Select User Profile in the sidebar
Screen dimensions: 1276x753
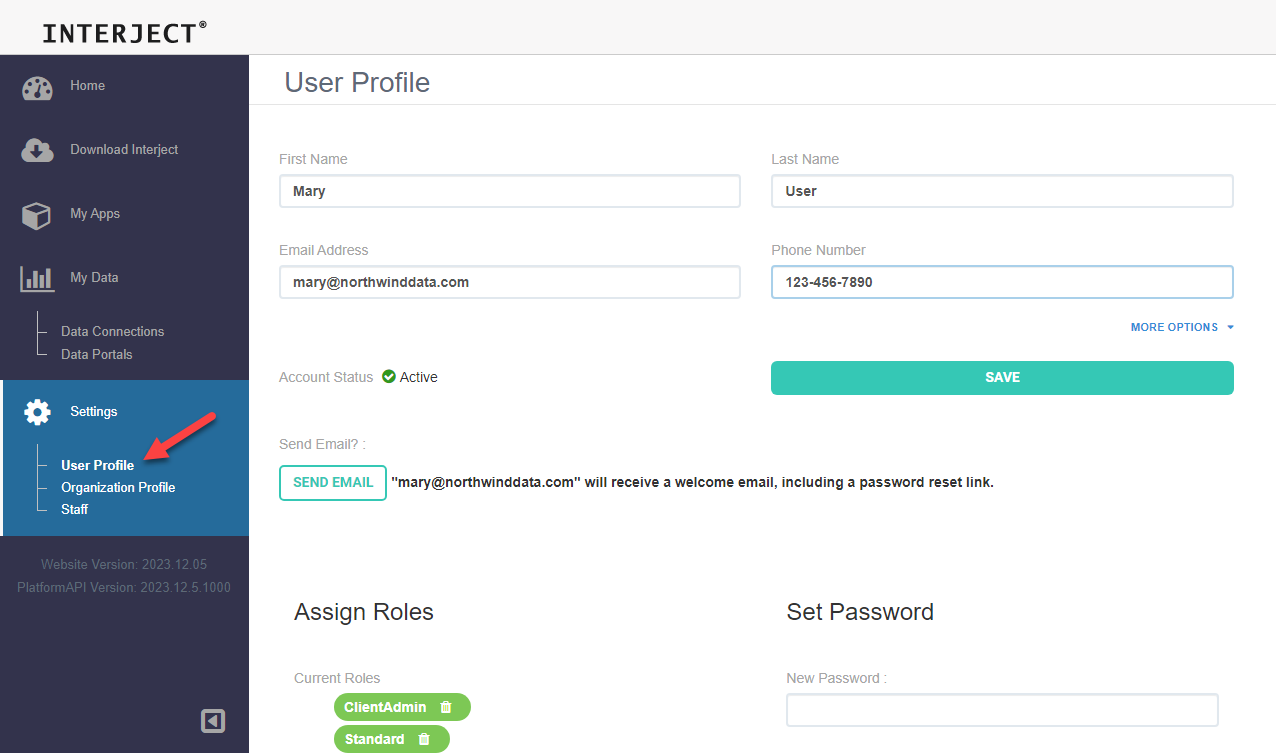click(x=97, y=465)
